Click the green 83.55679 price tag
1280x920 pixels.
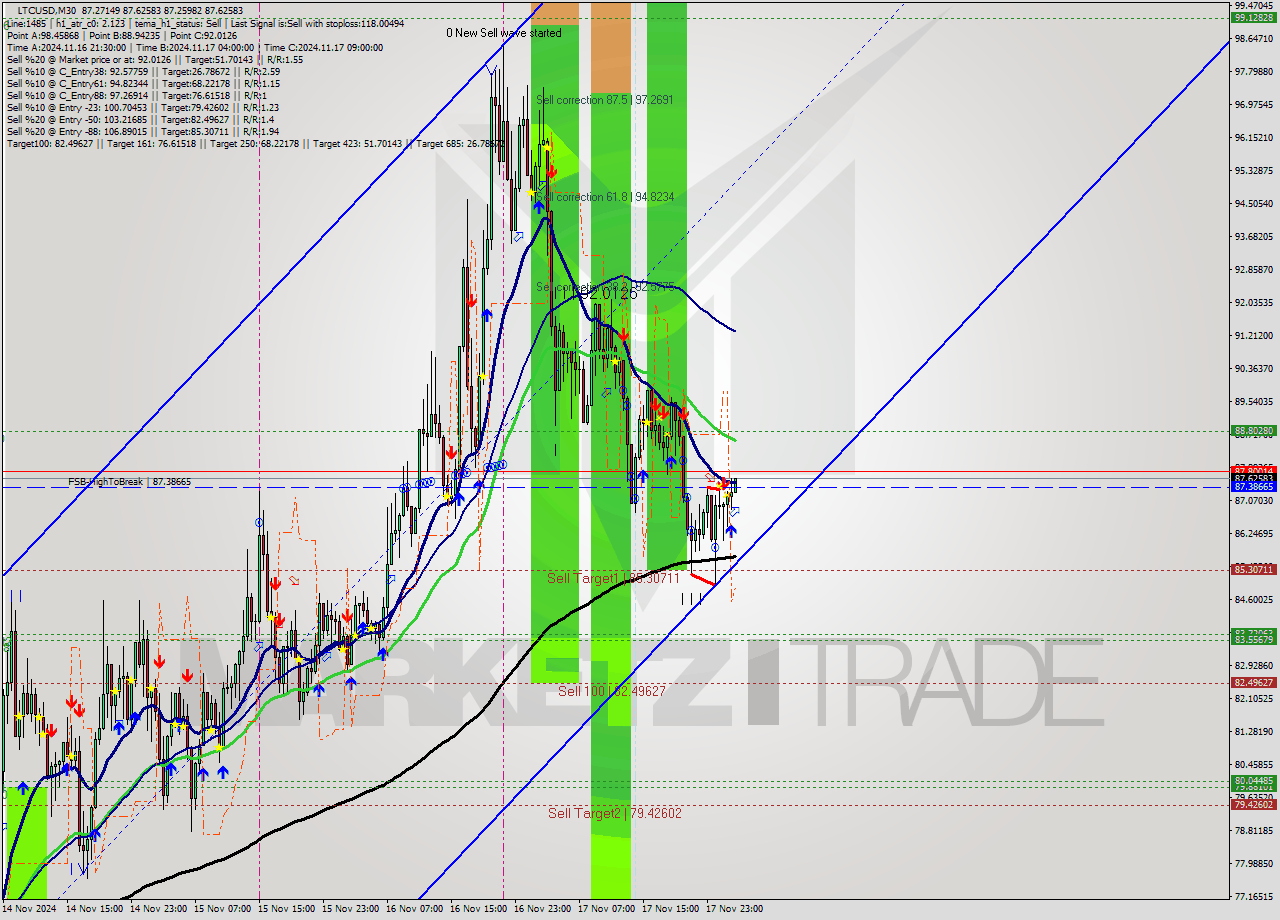click(1254, 640)
